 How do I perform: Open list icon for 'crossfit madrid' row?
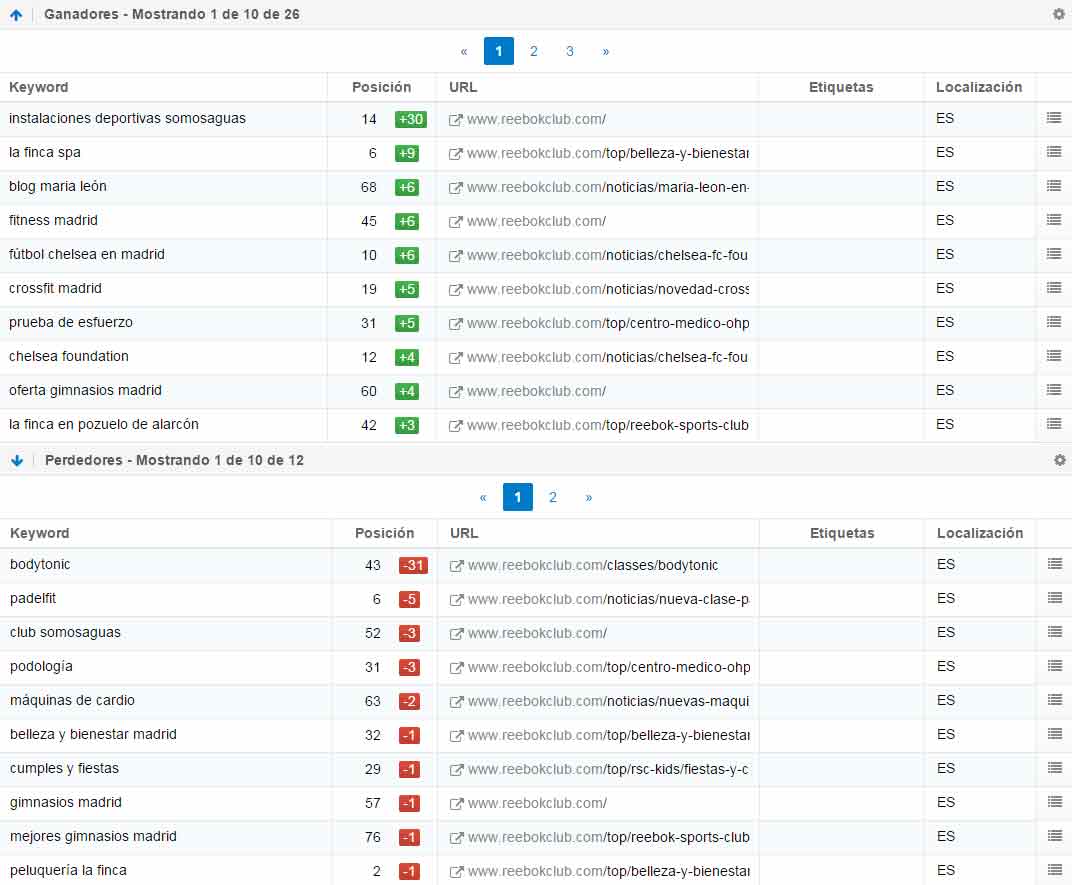(x=1053, y=288)
